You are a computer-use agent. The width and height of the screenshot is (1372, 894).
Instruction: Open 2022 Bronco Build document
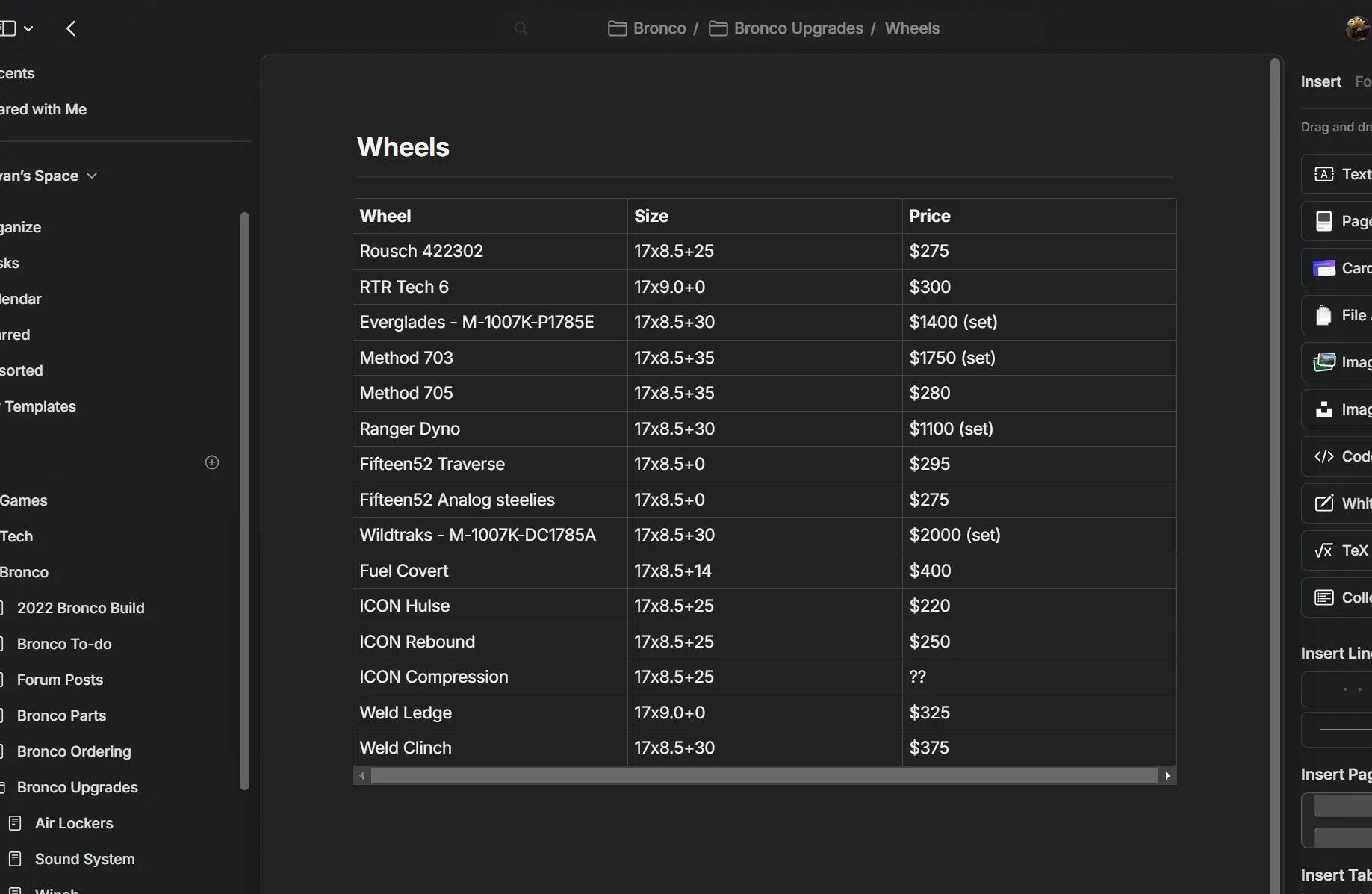[81, 608]
